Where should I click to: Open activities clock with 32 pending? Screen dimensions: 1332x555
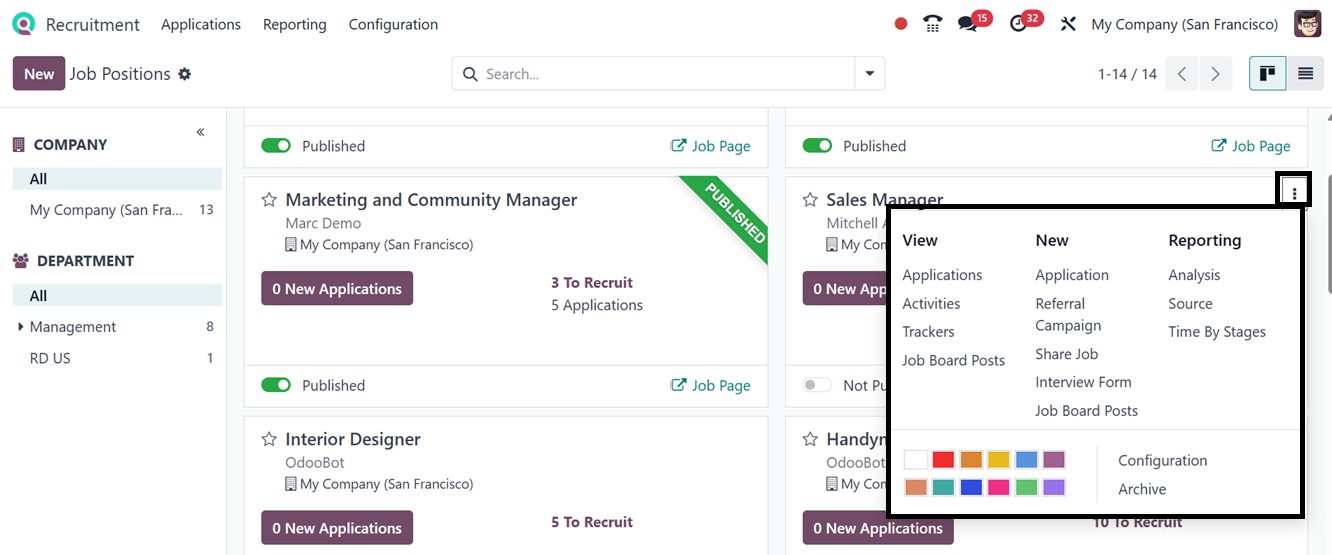pos(1019,24)
